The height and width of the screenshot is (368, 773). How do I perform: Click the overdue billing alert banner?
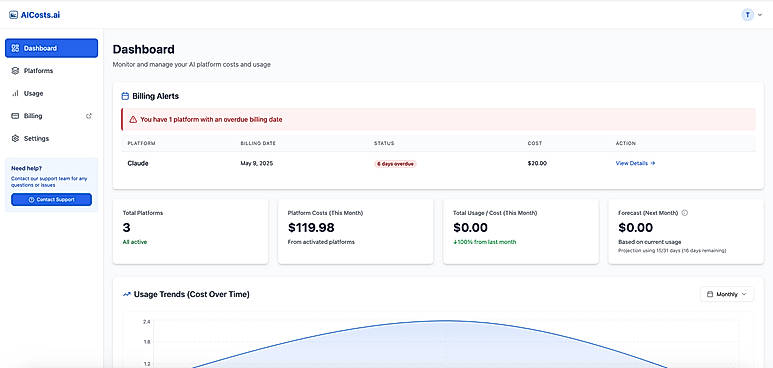coord(438,119)
